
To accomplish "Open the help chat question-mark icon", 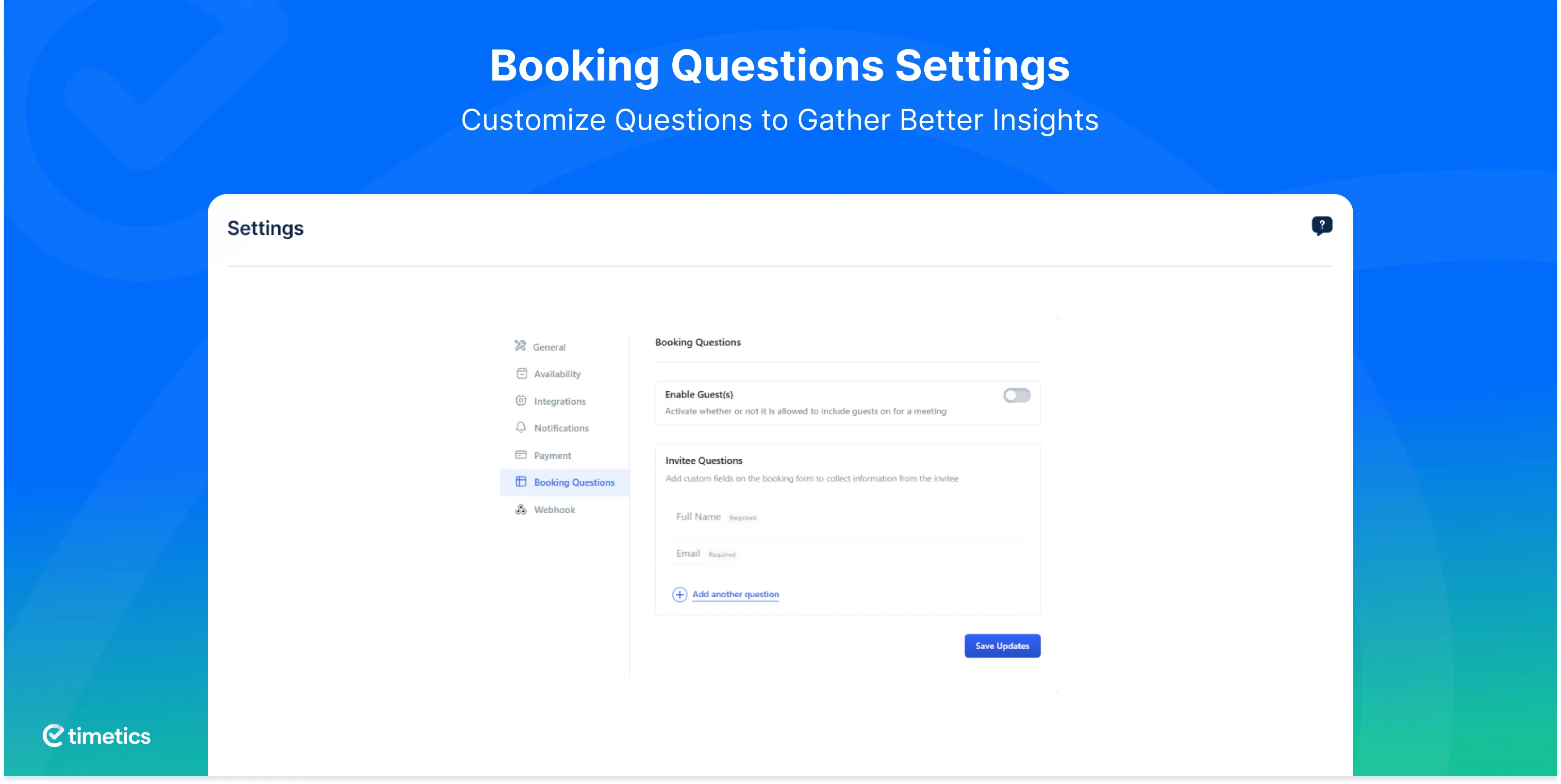I will coord(1322,226).
